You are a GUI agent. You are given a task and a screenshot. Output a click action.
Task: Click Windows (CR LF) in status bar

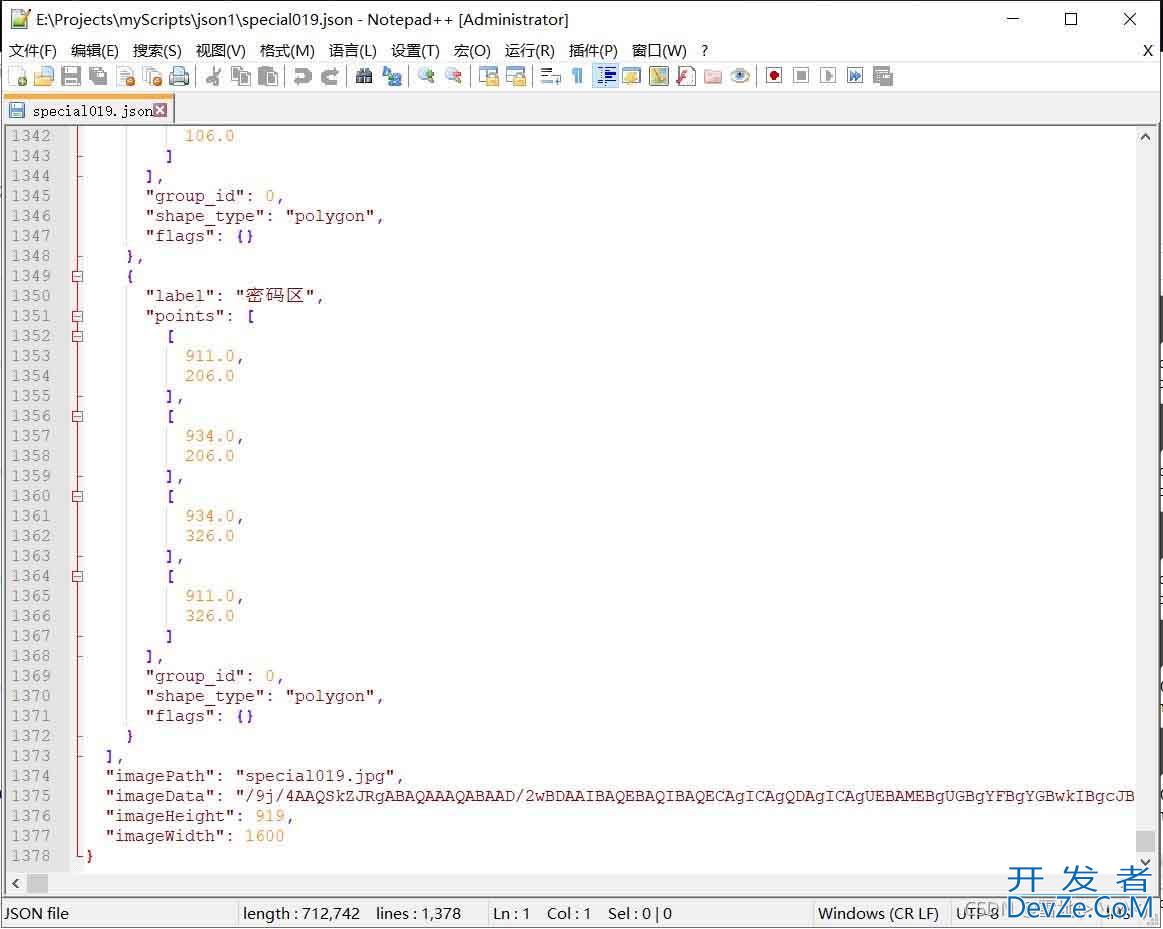coord(878,913)
